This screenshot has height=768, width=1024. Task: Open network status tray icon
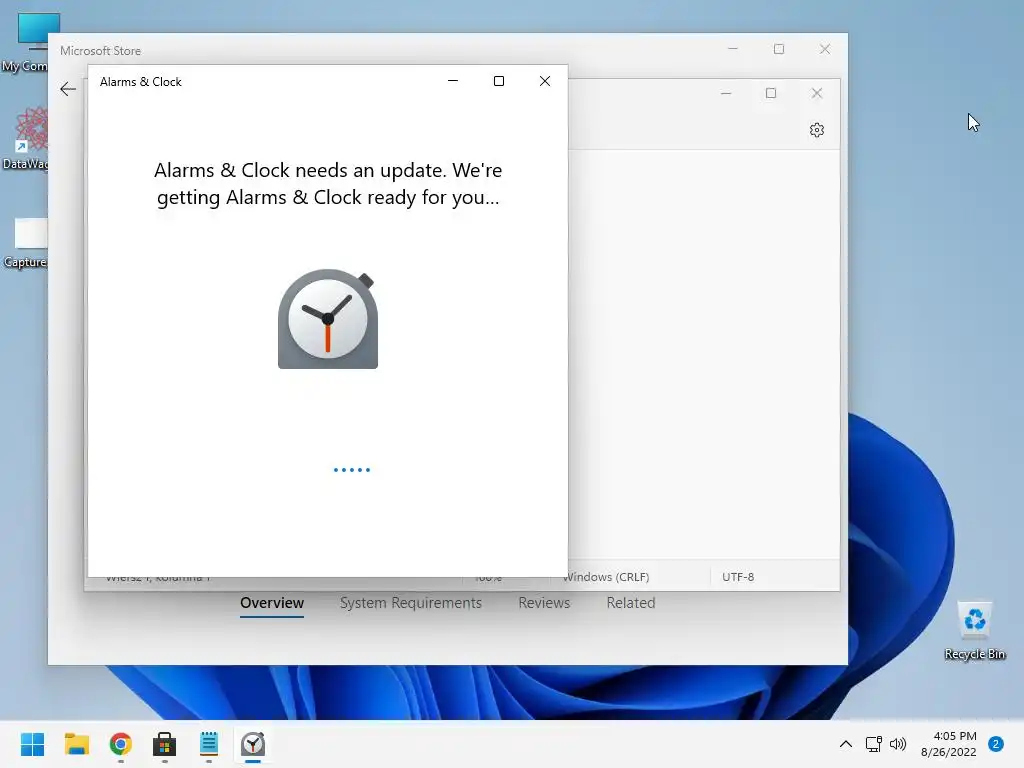click(873, 744)
